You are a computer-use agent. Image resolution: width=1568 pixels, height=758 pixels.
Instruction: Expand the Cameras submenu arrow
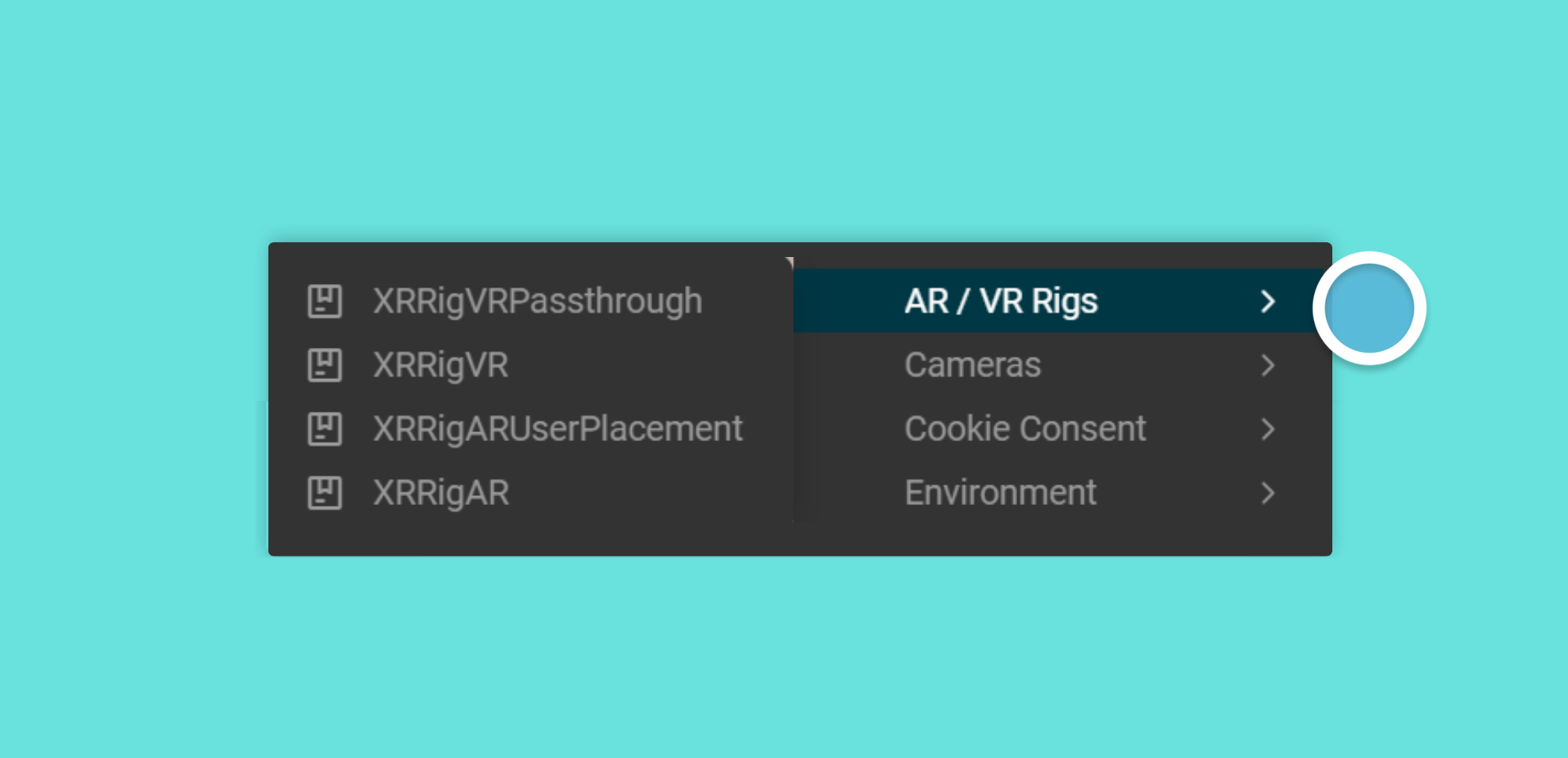pyautogui.click(x=1268, y=365)
